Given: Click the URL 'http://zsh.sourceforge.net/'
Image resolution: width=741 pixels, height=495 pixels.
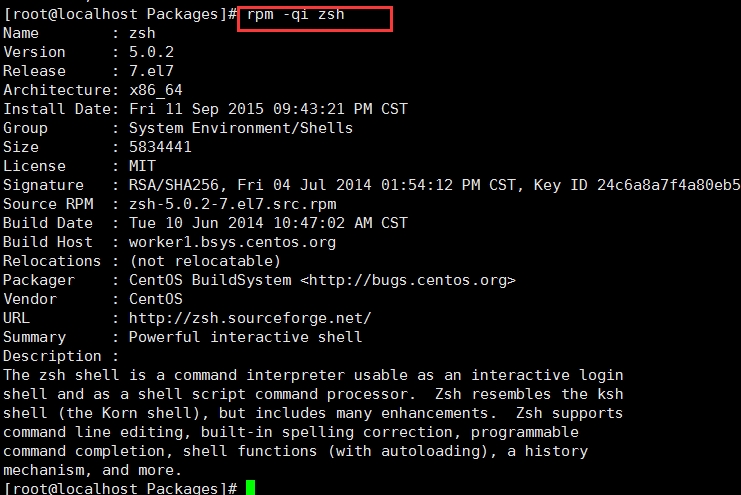Looking at the screenshot, I should [250, 318].
